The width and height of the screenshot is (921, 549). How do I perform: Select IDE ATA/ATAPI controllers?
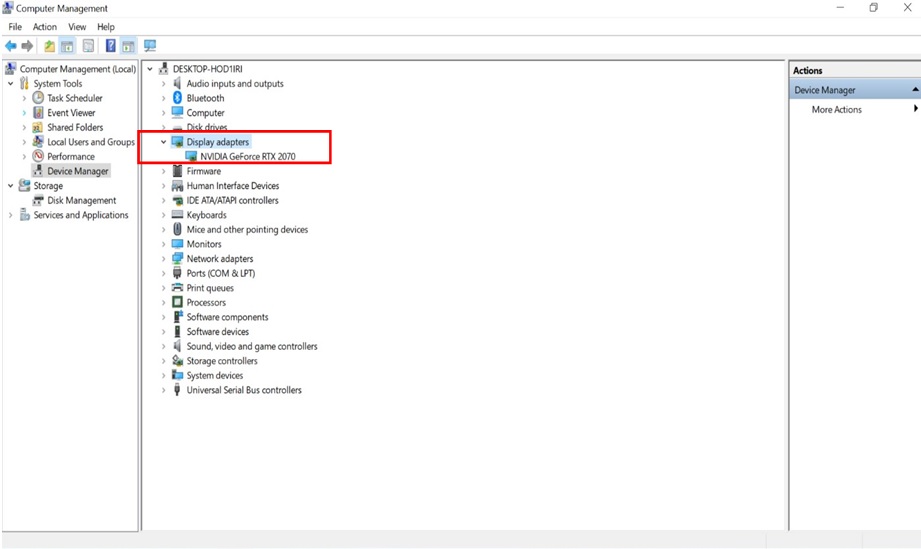[233, 200]
